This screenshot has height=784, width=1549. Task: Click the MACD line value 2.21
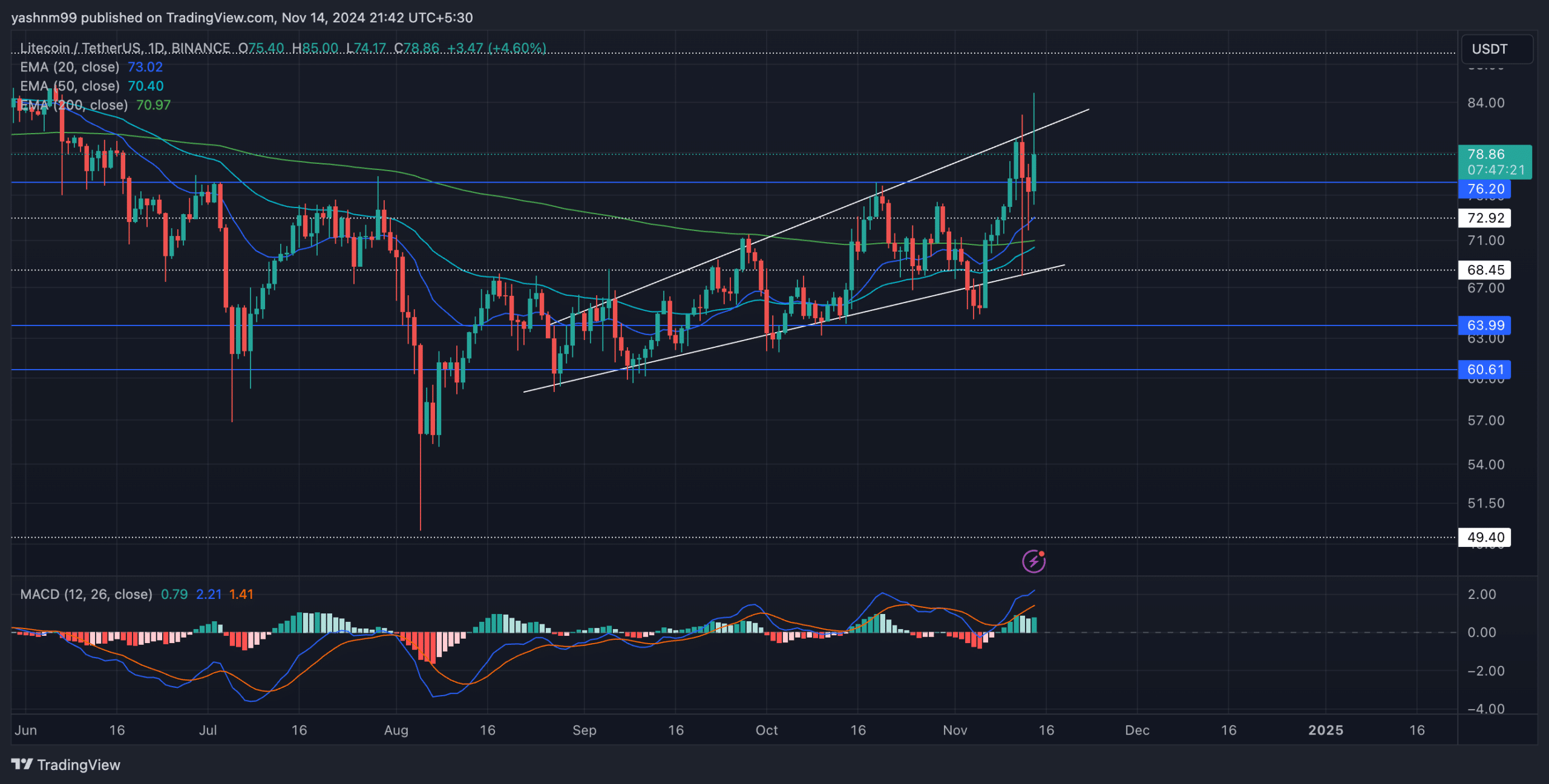[x=209, y=594]
